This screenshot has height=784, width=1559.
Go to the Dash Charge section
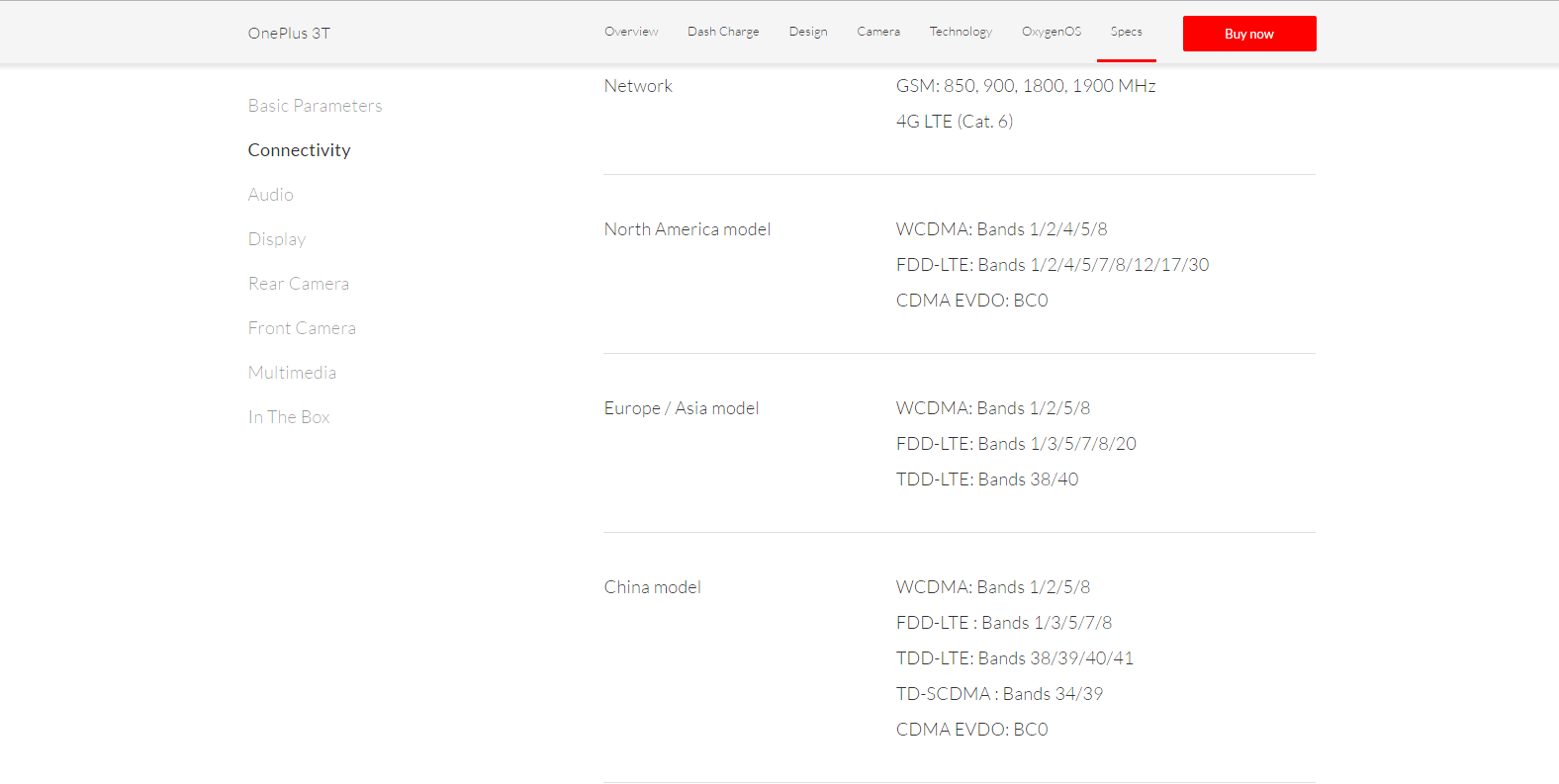click(x=723, y=32)
